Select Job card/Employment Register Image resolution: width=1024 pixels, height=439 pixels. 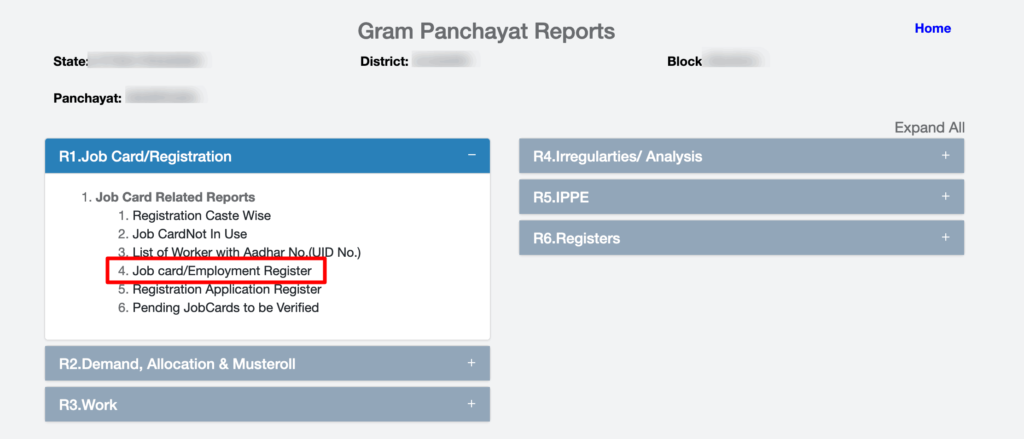point(222,271)
